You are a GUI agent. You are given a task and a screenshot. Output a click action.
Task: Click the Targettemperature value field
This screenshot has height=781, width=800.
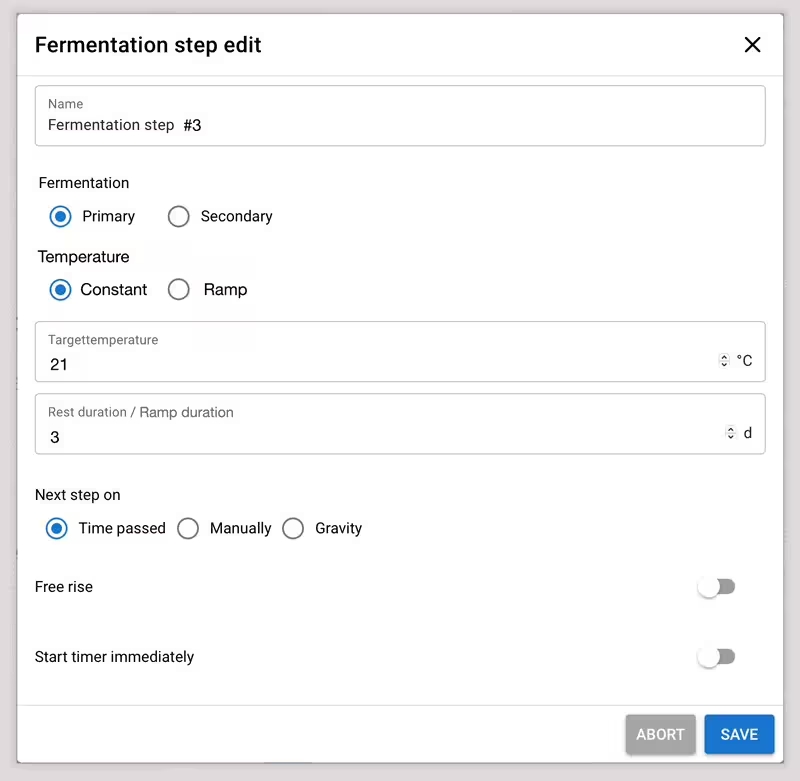click(x=380, y=364)
